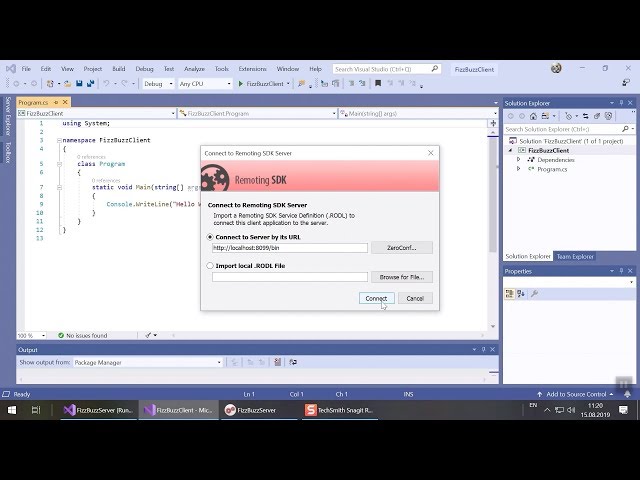Click the Categorized icon in Properties panel

[x=509, y=294]
